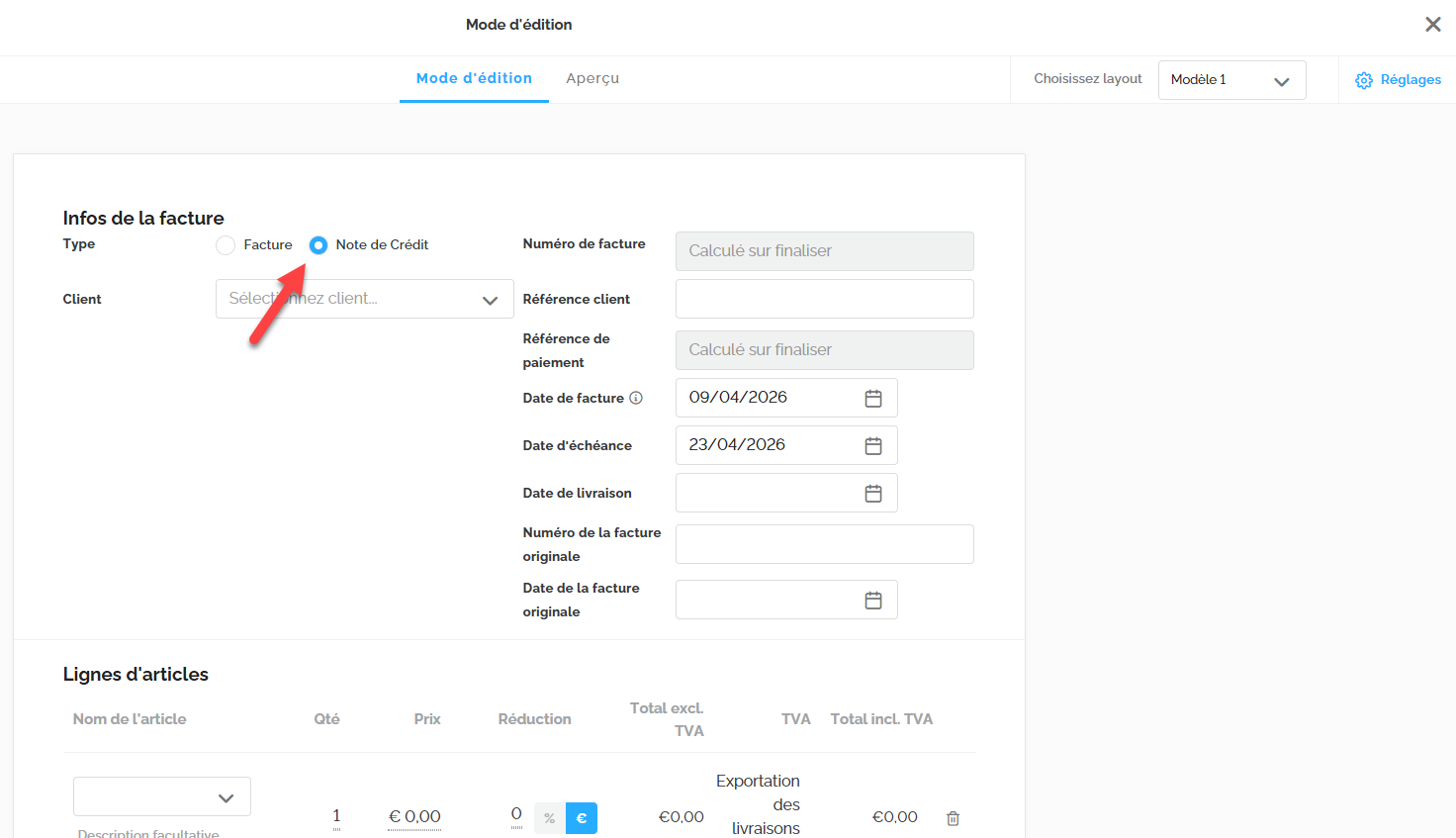Image resolution: width=1456 pixels, height=838 pixels.
Task: Show info tooltip next to Date de facture
Action: [x=636, y=398]
